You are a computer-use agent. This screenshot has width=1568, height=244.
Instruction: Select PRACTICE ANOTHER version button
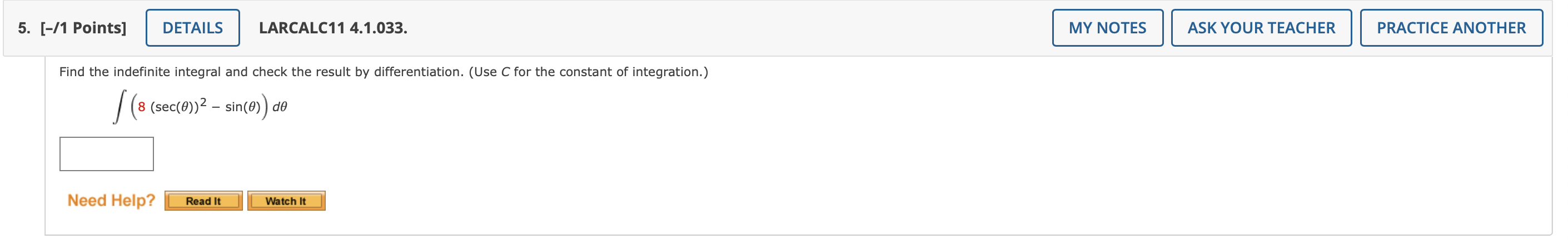(1451, 28)
